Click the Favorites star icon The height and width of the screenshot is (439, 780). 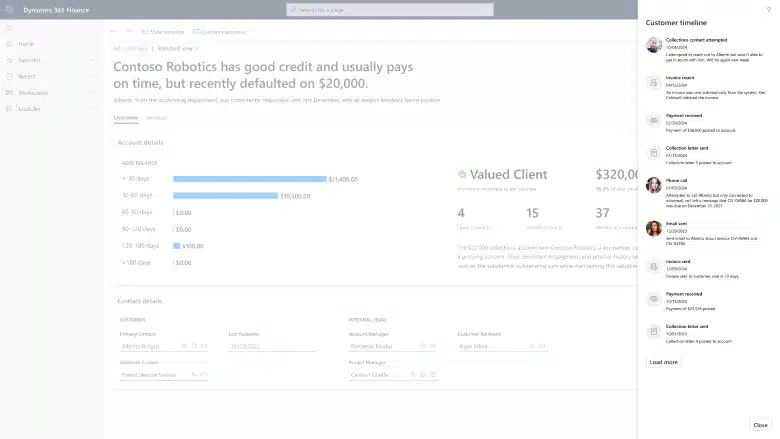9,60
